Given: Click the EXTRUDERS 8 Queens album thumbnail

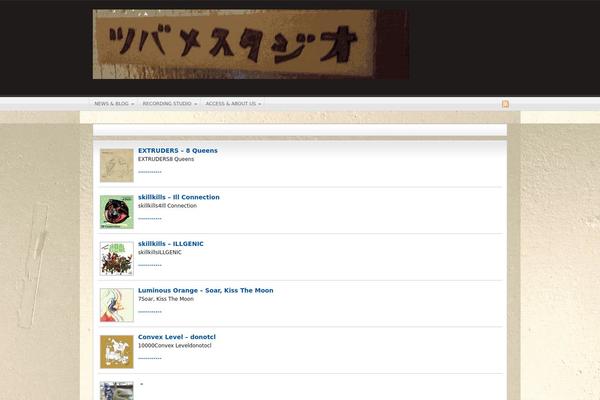Looking at the screenshot, I should point(117,165).
